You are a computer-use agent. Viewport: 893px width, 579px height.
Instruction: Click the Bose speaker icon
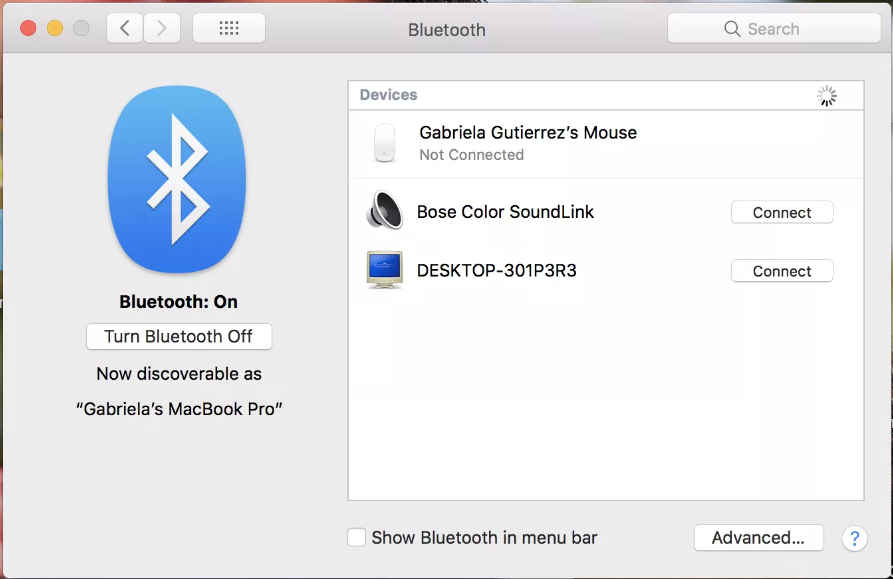[384, 210]
